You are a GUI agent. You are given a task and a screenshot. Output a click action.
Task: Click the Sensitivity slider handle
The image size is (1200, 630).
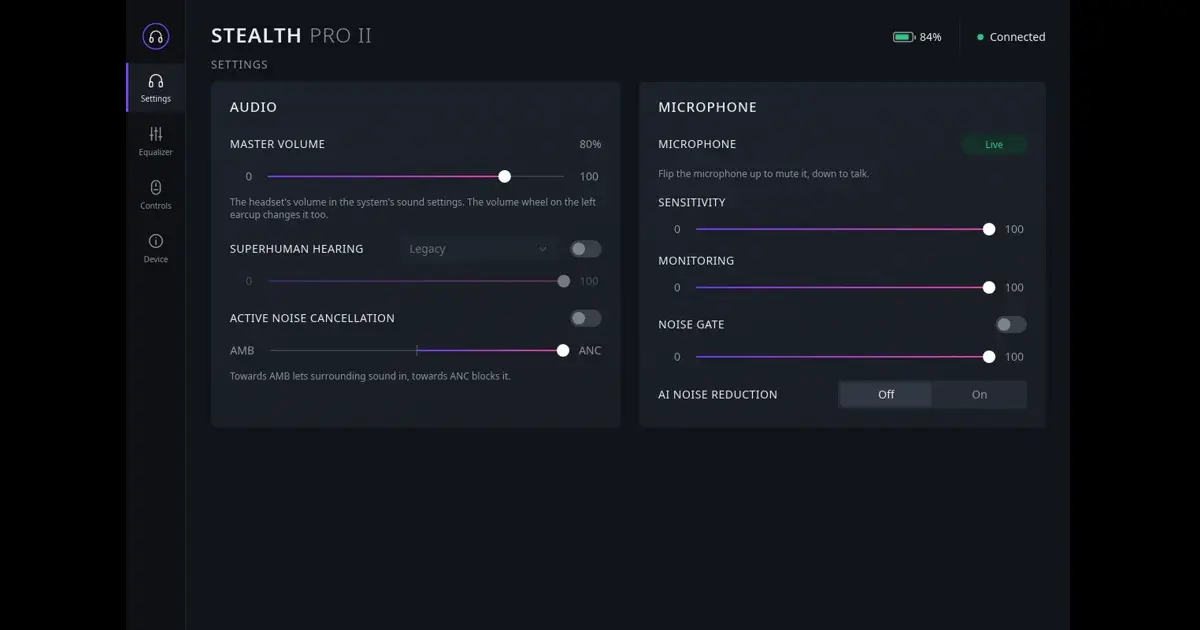[989, 229]
